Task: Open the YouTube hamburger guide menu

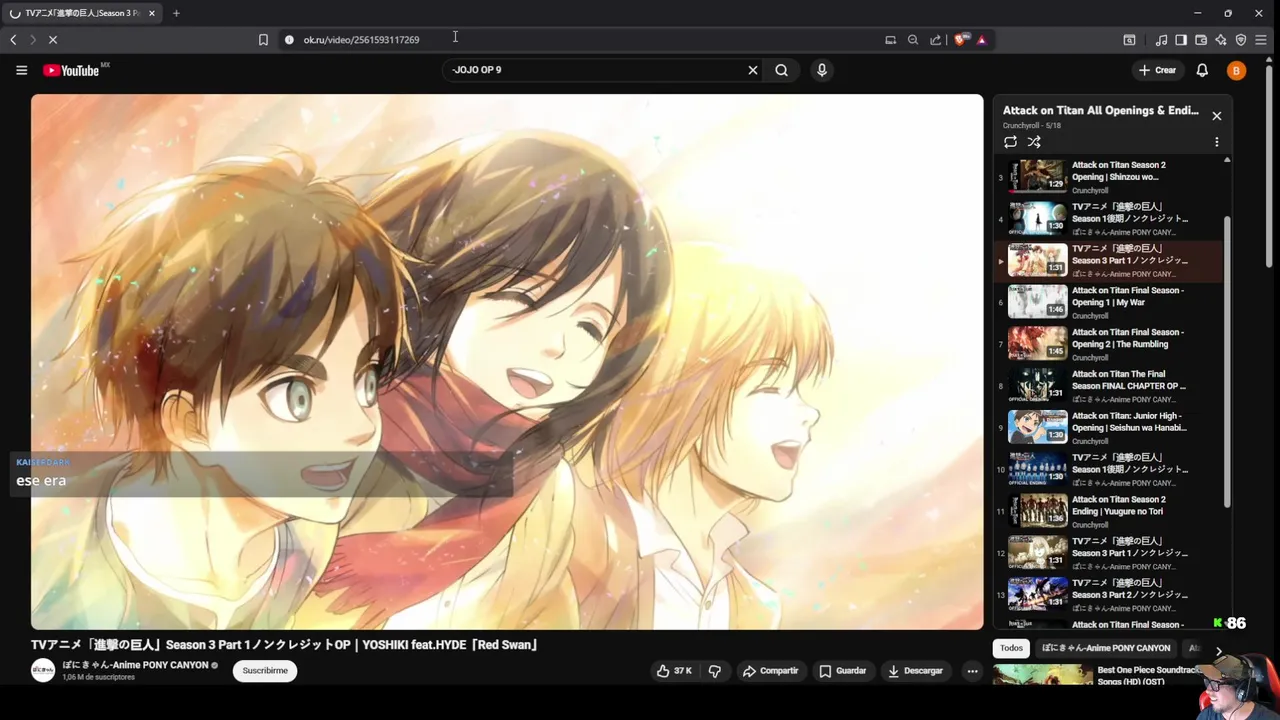Action: tap(21, 70)
